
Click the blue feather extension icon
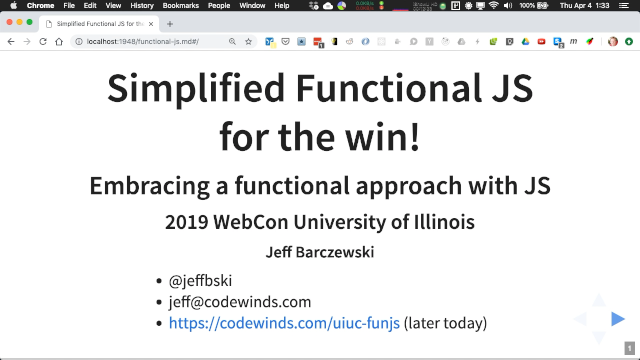click(365, 42)
